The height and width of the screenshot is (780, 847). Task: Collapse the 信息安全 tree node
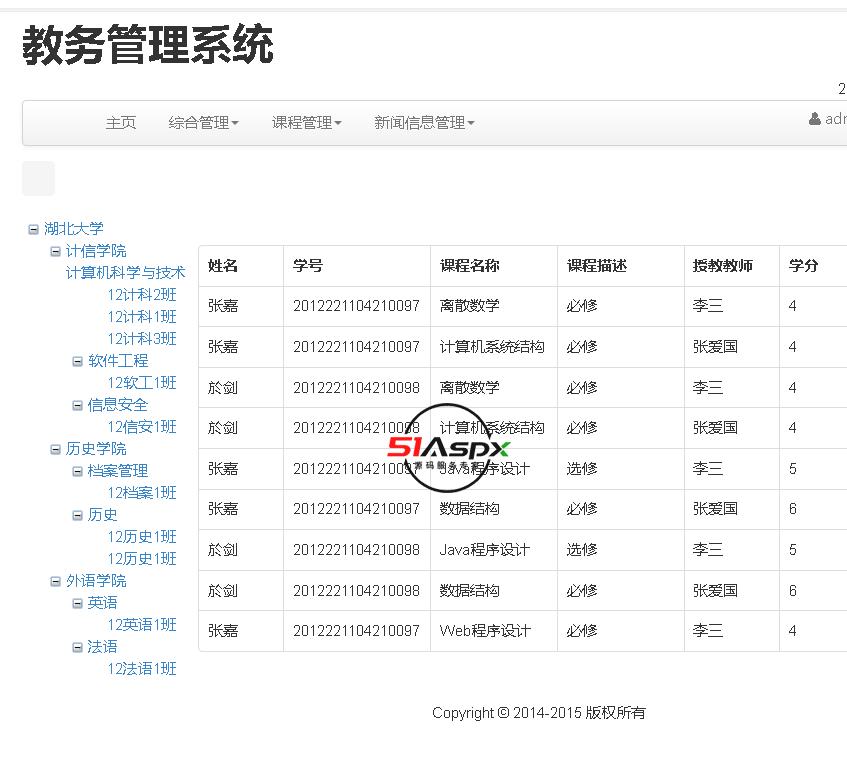coord(78,405)
